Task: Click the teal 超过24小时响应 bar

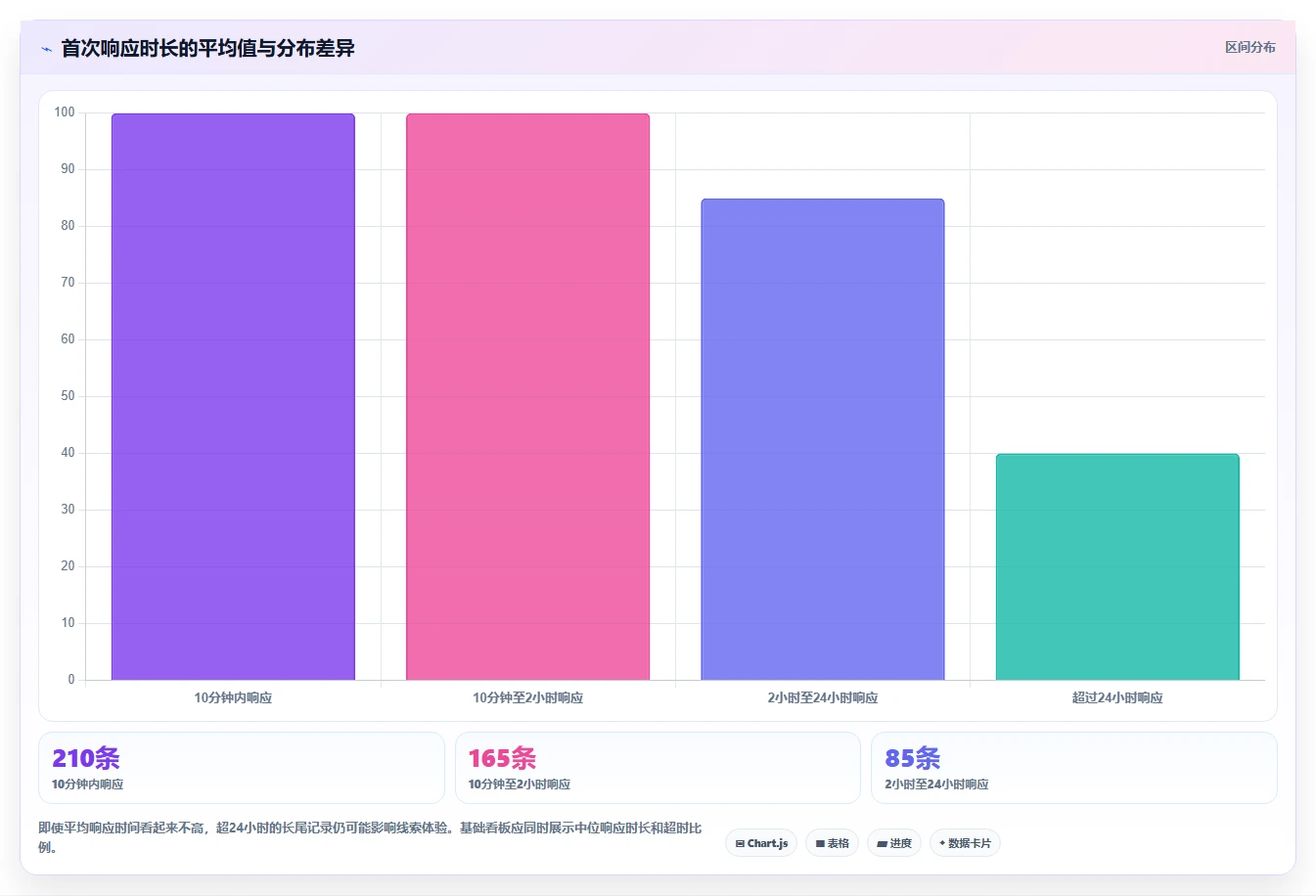Action: pos(1117,566)
